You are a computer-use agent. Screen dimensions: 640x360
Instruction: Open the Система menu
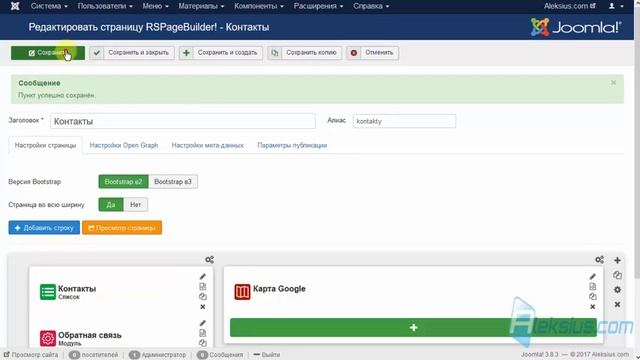(x=49, y=6)
